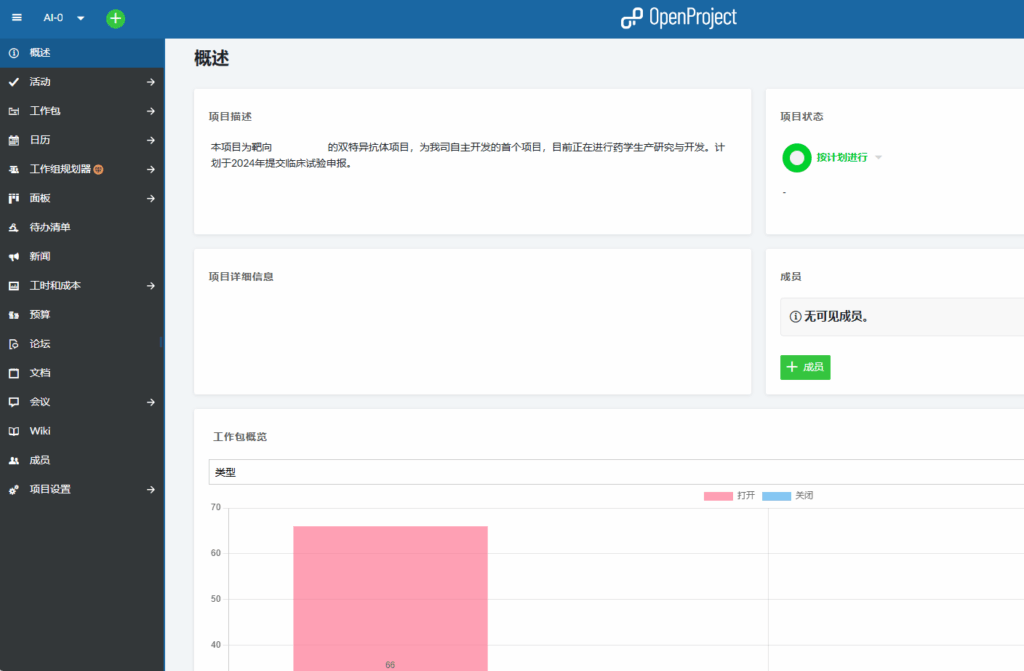
Task: Click the pink bar showing 66
Action: click(x=391, y=598)
